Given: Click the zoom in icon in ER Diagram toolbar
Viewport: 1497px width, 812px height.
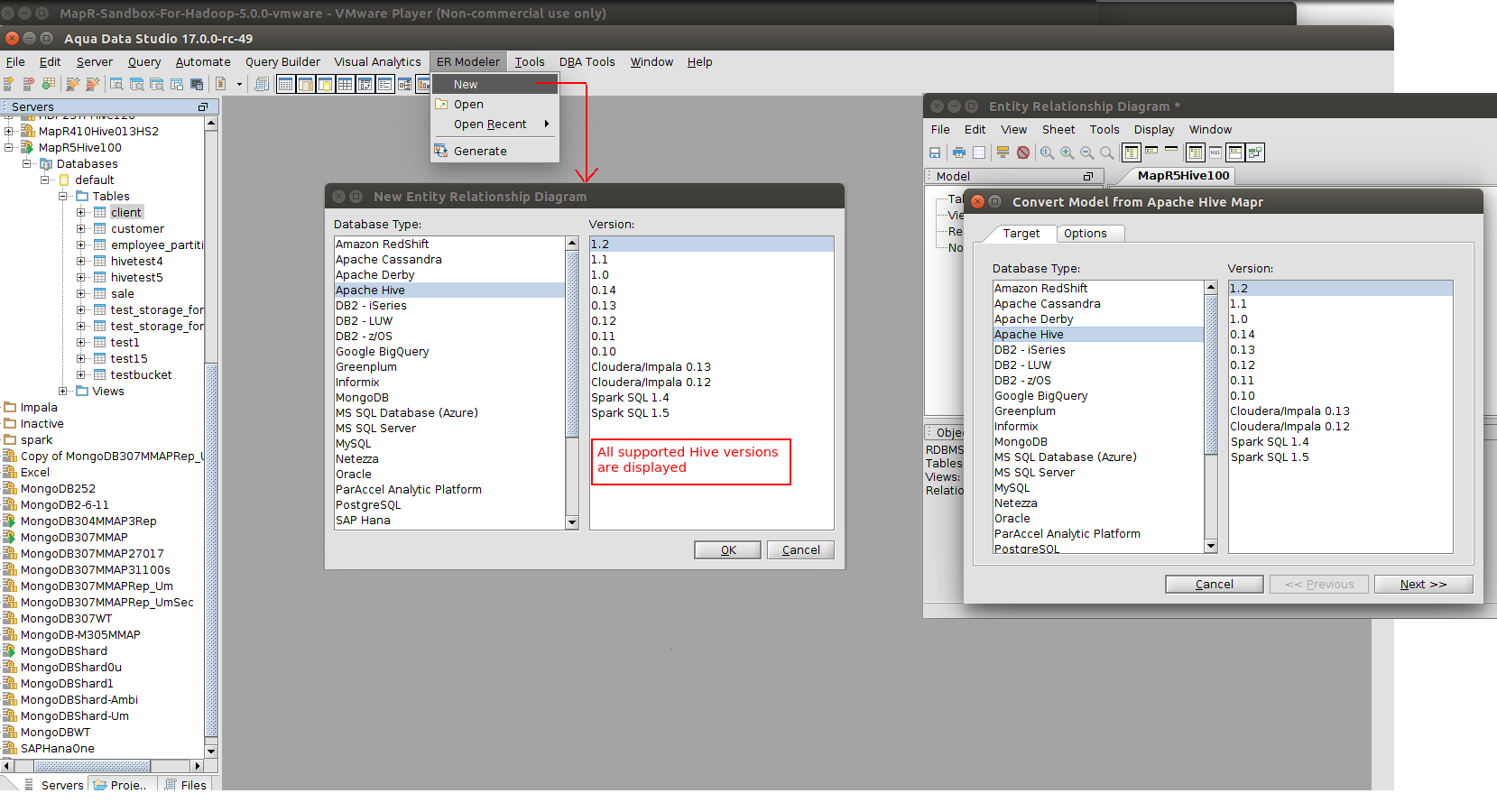Looking at the screenshot, I should [1067, 152].
